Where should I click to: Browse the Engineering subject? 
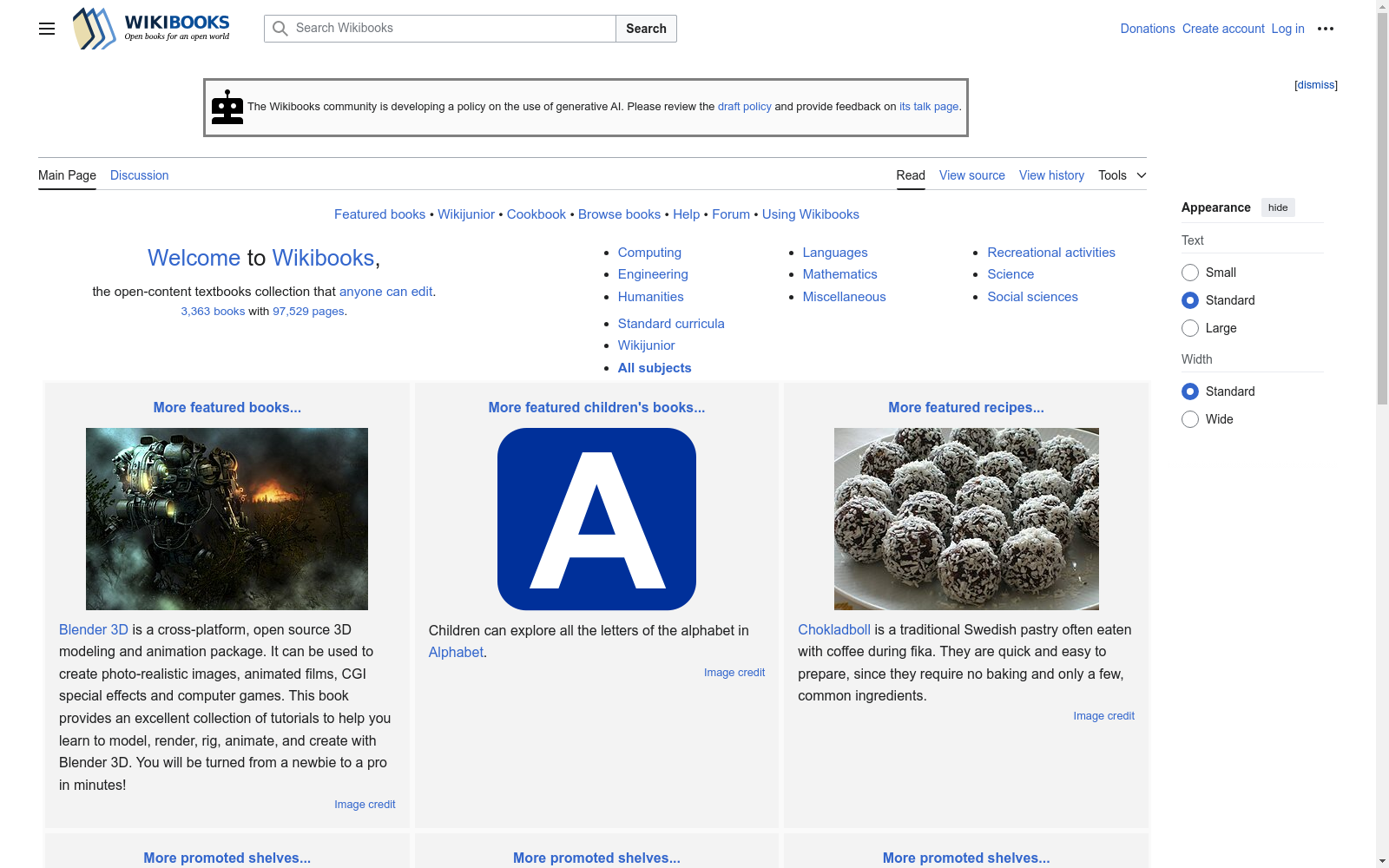(x=653, y=274)
